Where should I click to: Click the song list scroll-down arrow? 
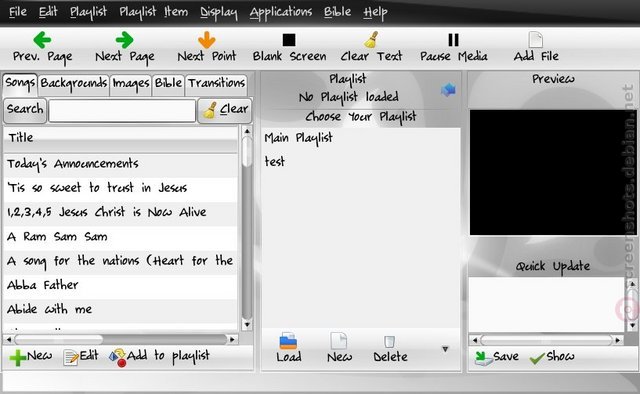247,325
